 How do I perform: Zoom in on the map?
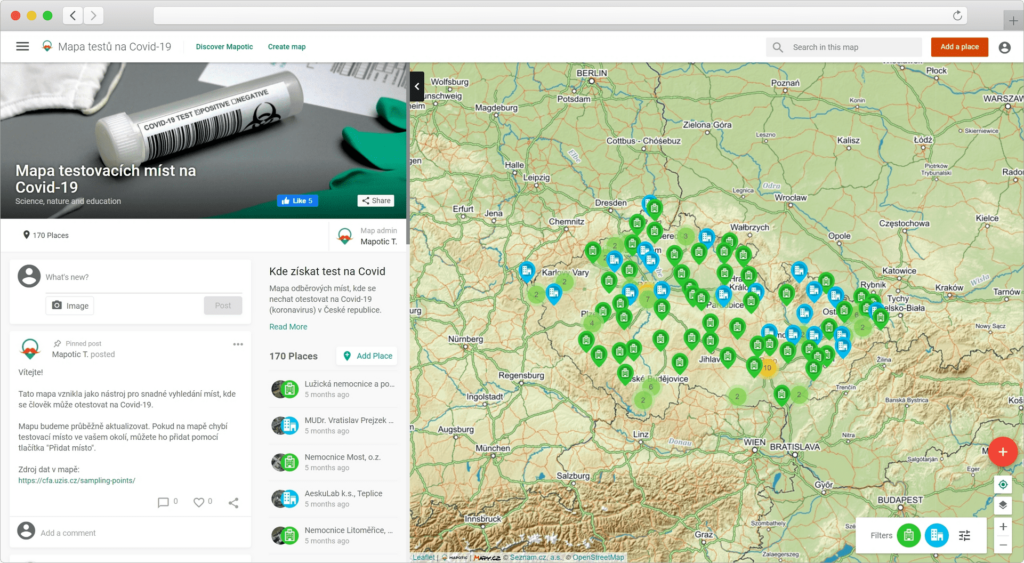pos(1002,526)
